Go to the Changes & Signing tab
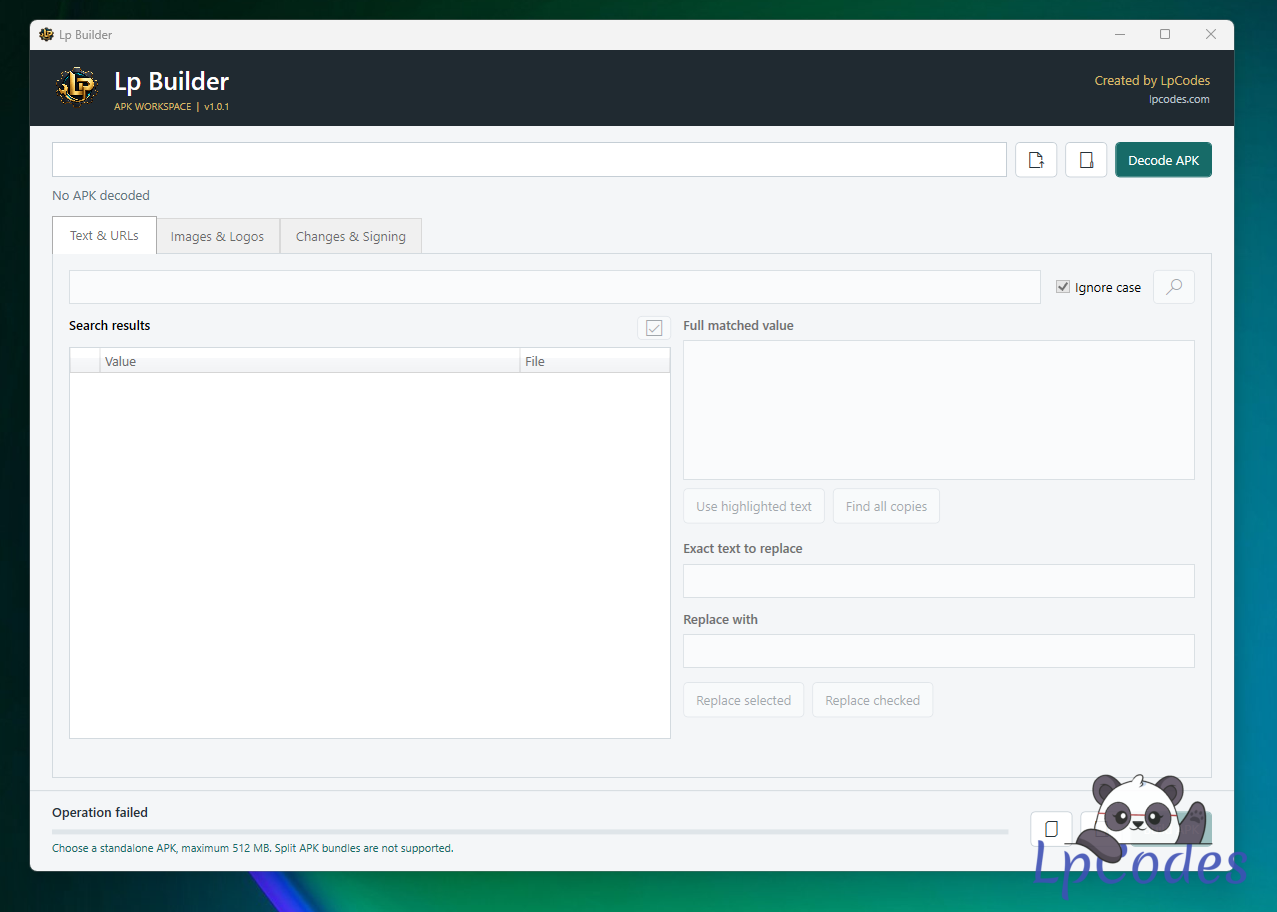Viewport: 1277px width, 912px height. tap(350, 237)
